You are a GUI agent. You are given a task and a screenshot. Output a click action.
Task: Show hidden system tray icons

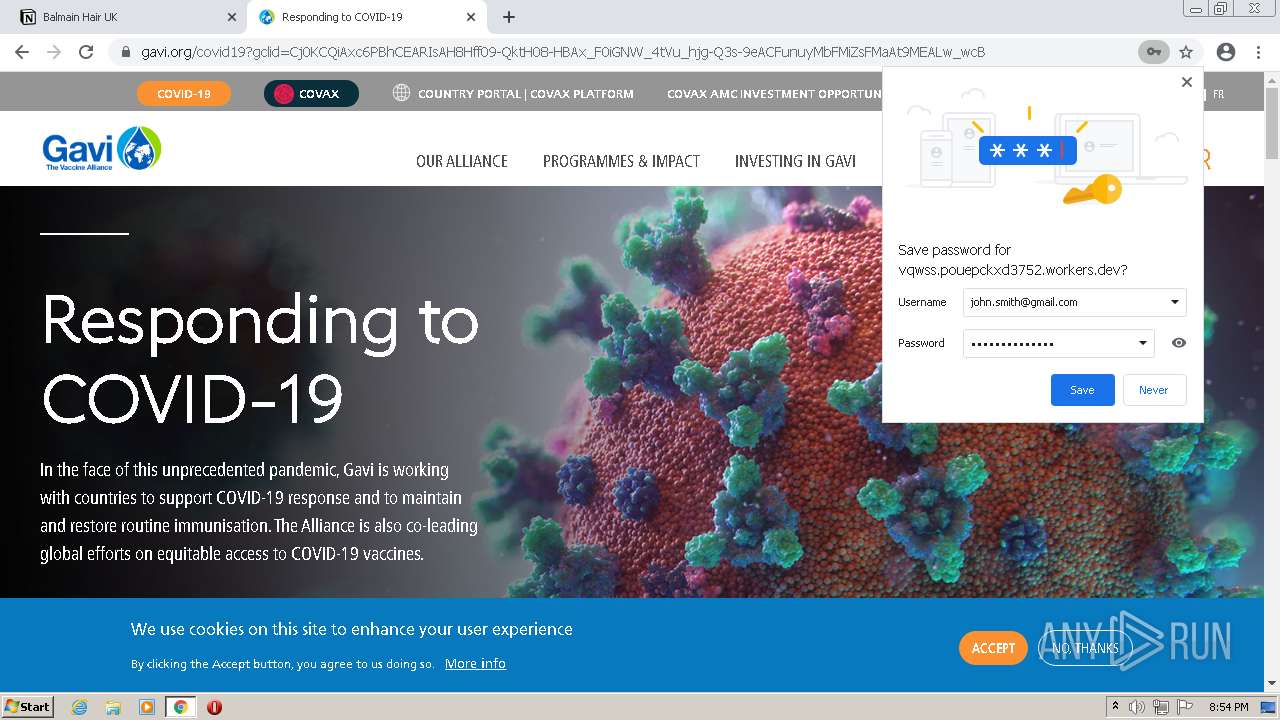pos(1115,707)
